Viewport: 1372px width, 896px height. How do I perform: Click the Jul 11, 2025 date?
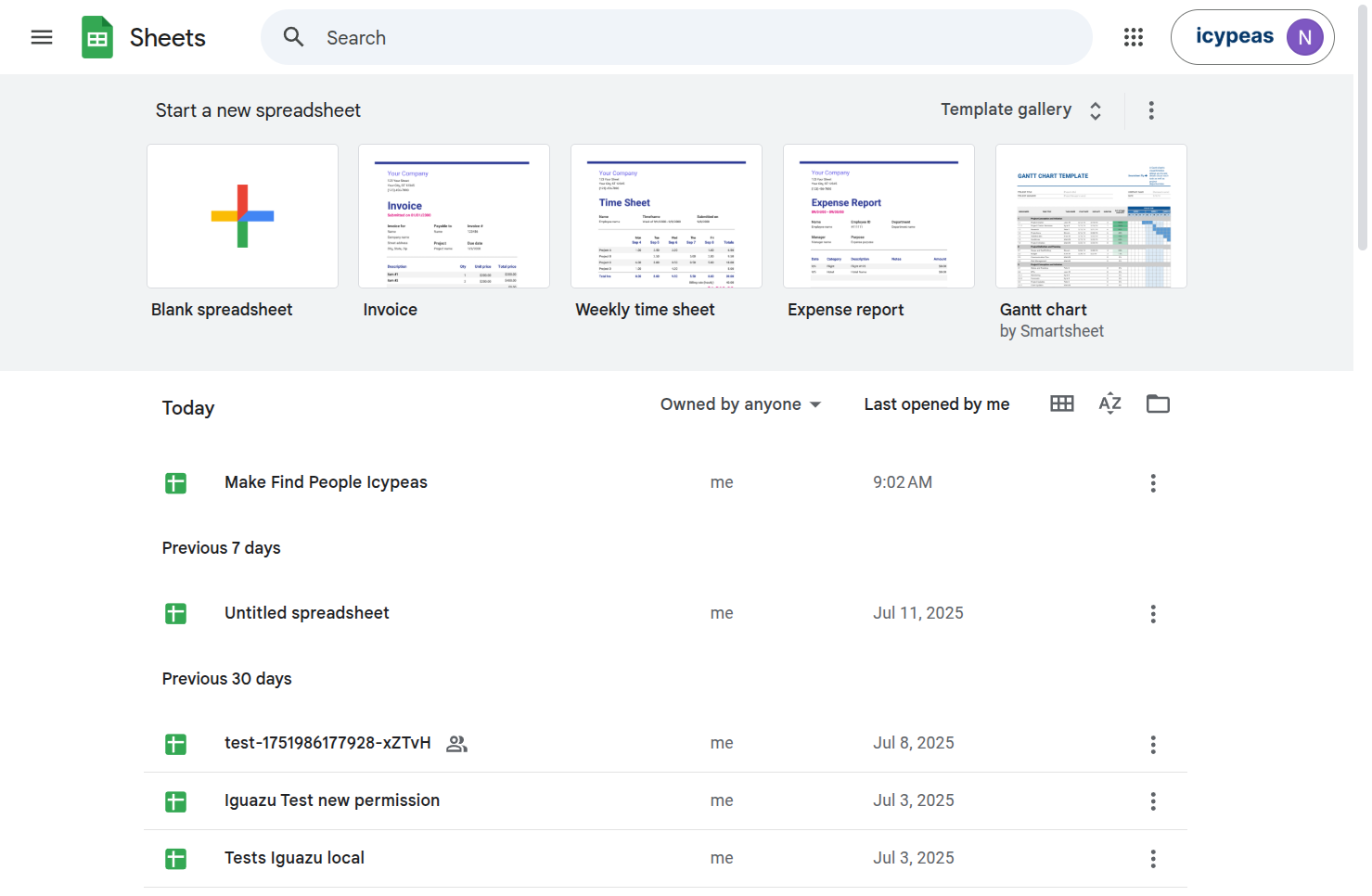[x=918, y=613]
